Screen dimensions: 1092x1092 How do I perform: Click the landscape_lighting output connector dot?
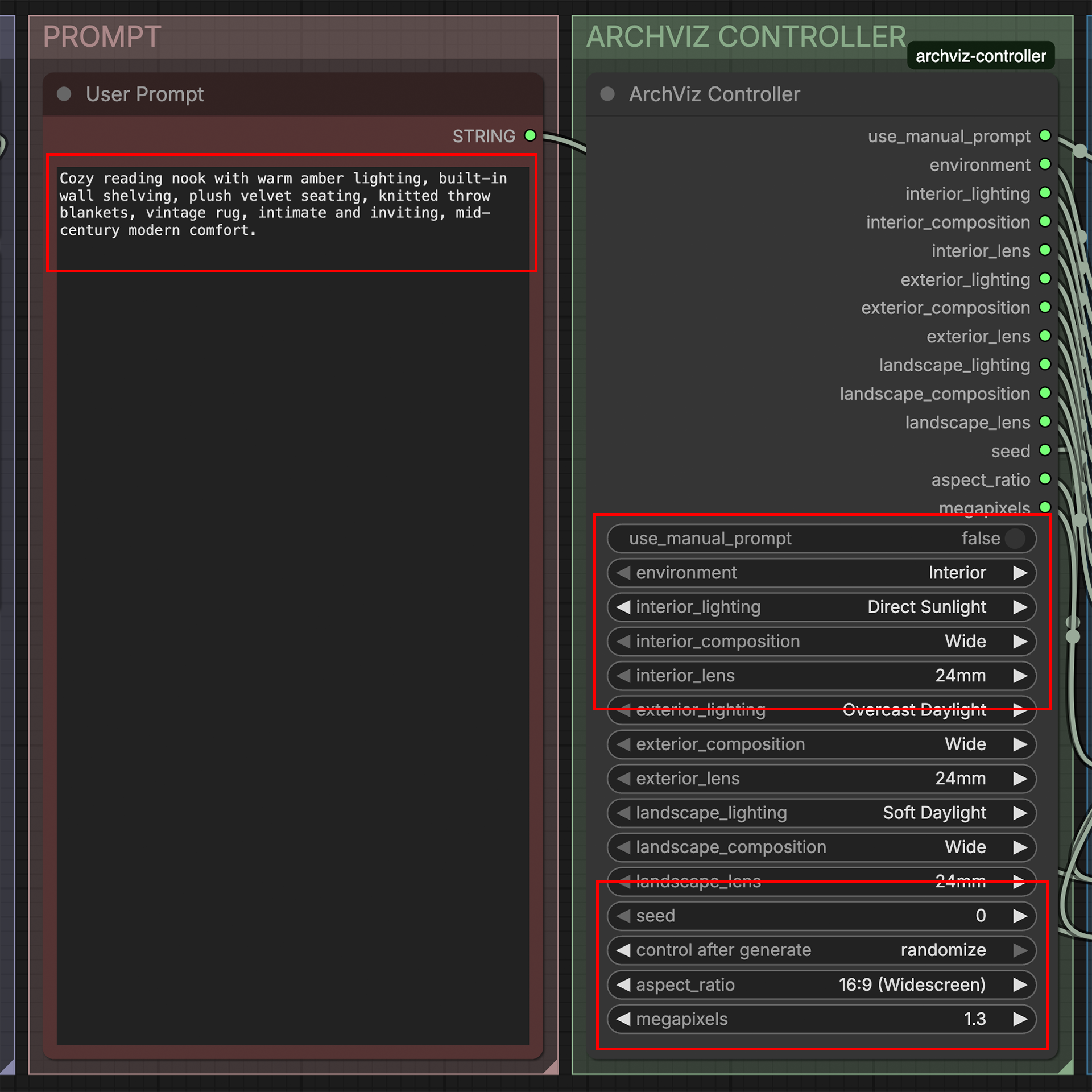pyautogui.click(x=1045, y=364)
